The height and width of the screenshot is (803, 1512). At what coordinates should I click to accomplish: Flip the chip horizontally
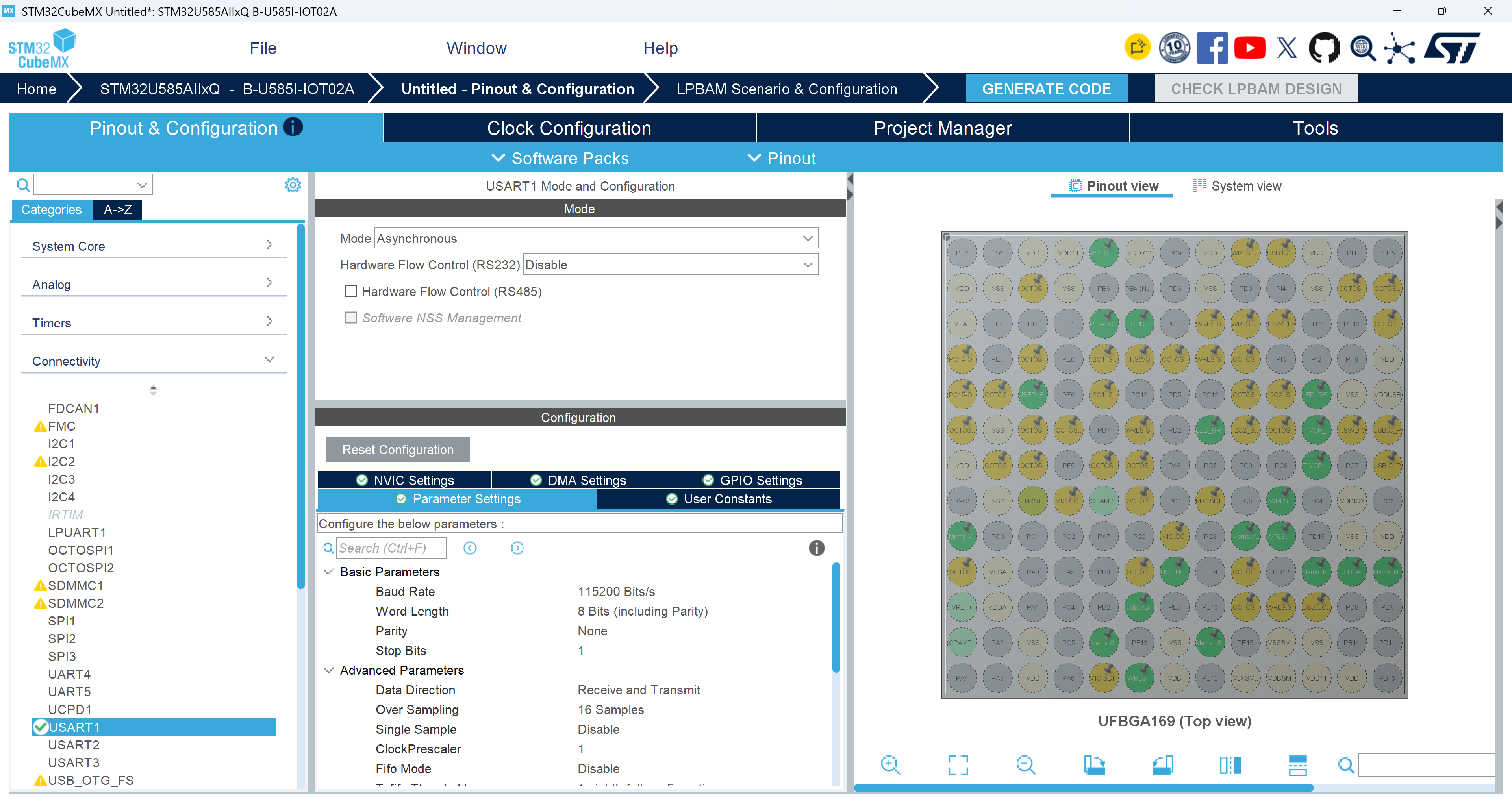(1230, 765)
